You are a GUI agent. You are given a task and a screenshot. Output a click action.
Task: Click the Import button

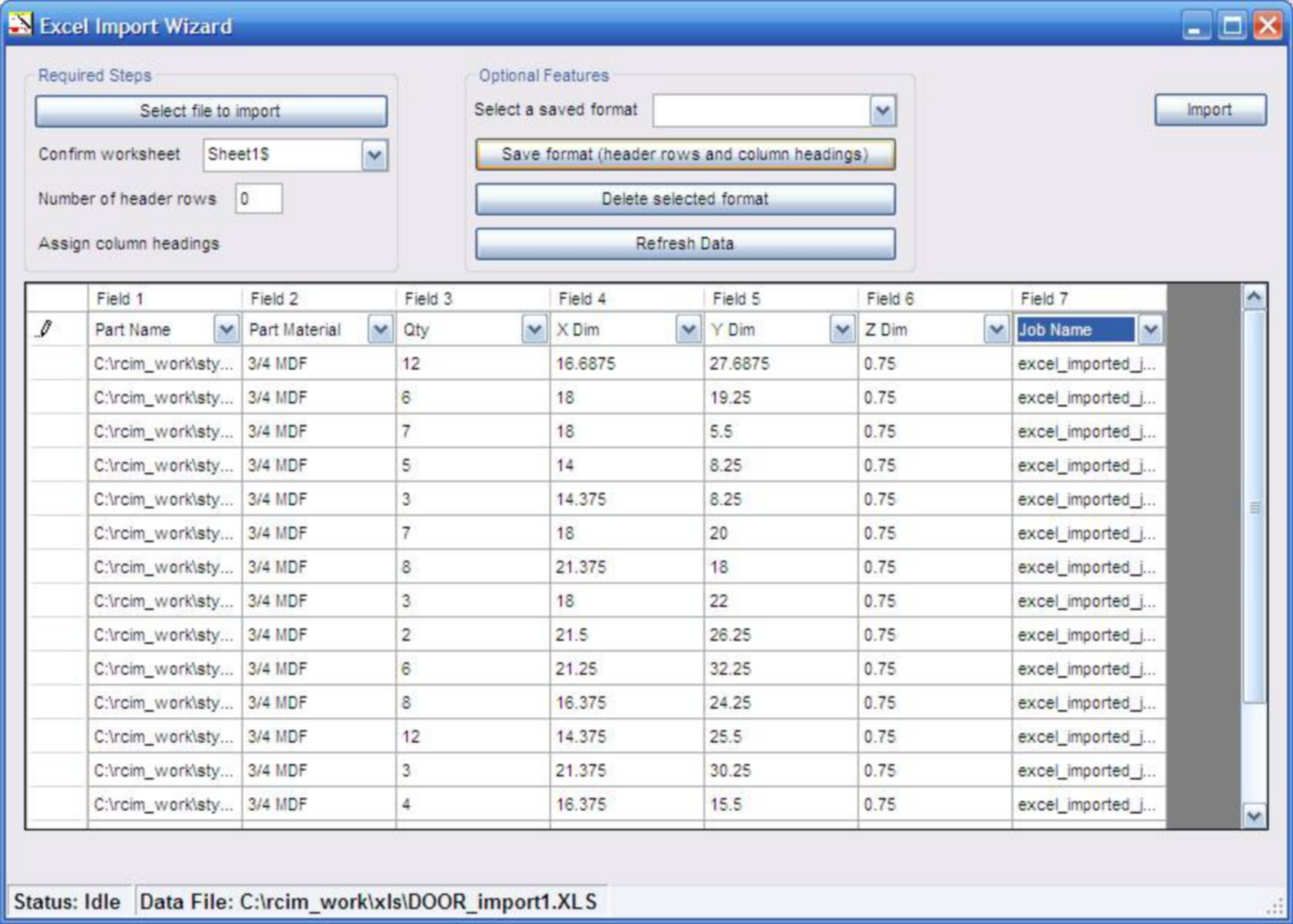[x=1209, y=110]
